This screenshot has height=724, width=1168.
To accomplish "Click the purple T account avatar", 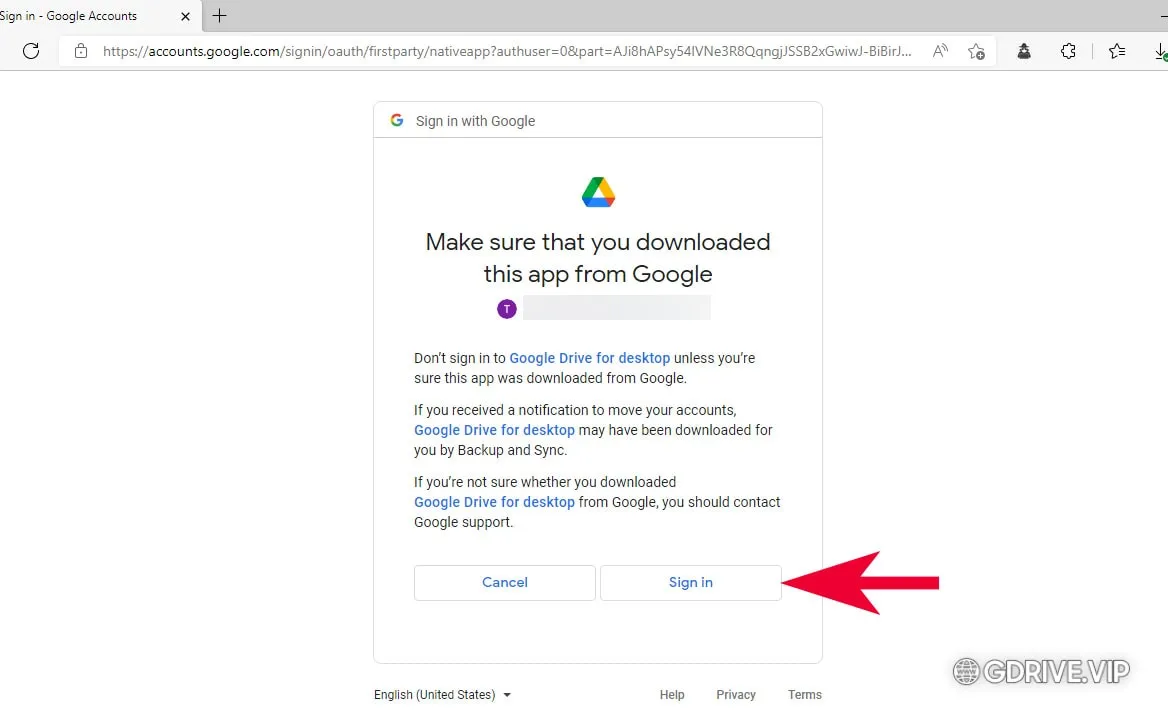I will tap(506, 308).
